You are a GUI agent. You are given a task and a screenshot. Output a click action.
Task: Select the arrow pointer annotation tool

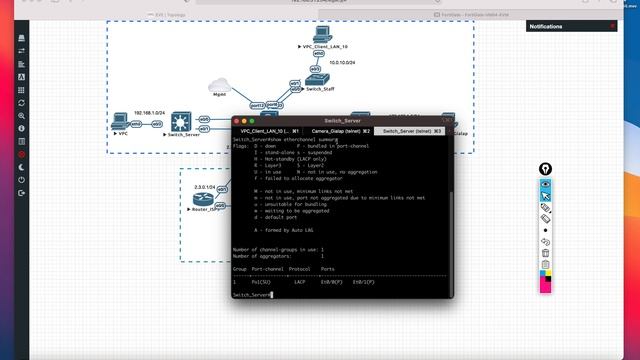point(545,196)
